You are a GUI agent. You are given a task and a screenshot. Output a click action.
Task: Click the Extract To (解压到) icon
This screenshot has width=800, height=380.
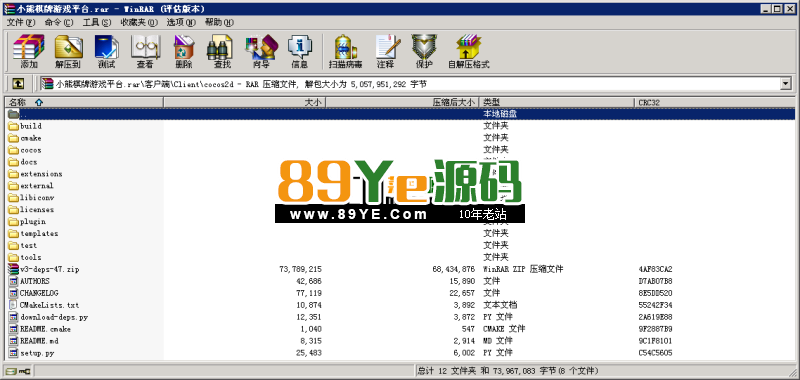pyautogui.click(x=68, y=52)
